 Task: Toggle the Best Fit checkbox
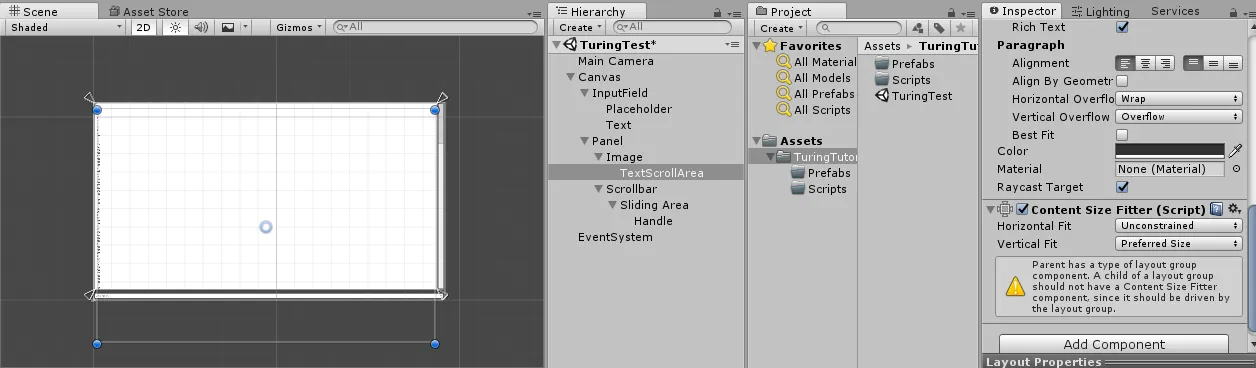tap(1122, 135)
